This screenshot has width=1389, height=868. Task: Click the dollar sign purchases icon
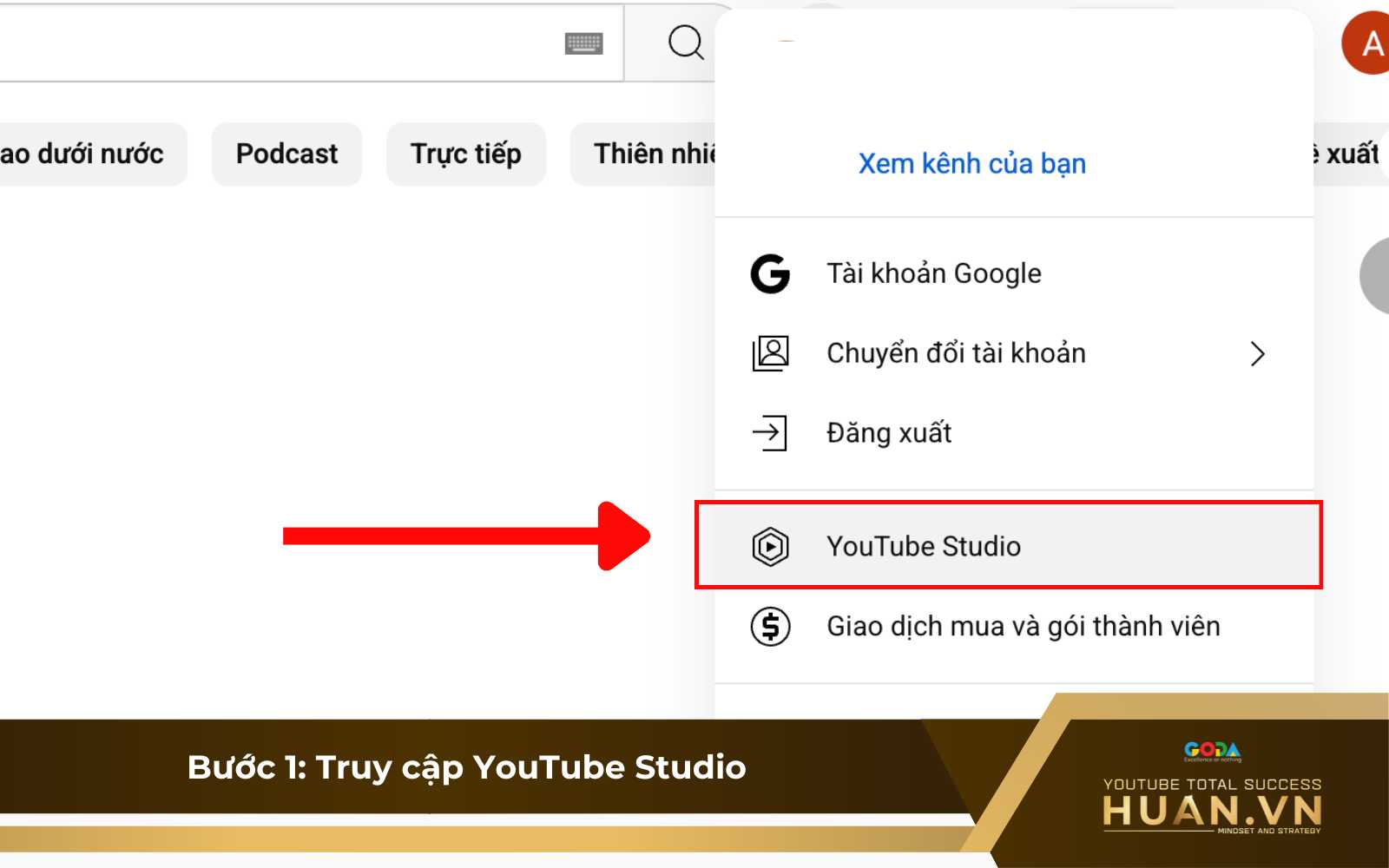coord(770,627)
